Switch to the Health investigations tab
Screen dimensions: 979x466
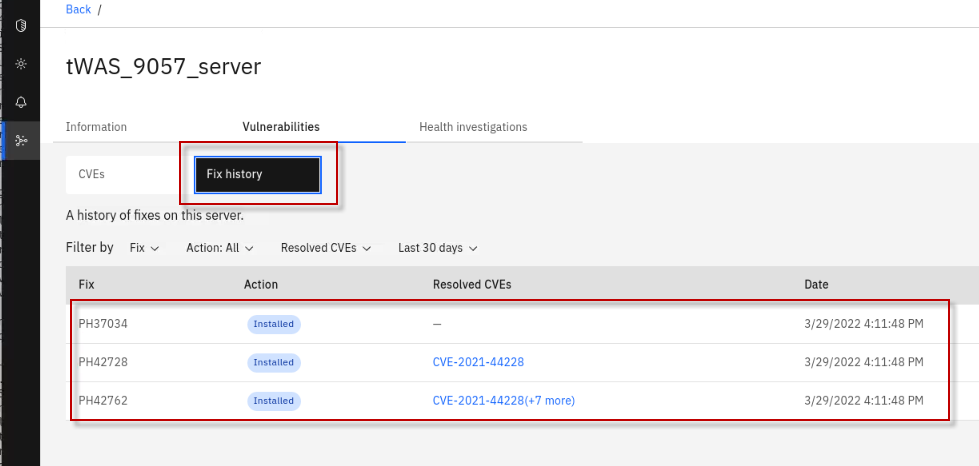click(473, 127)
